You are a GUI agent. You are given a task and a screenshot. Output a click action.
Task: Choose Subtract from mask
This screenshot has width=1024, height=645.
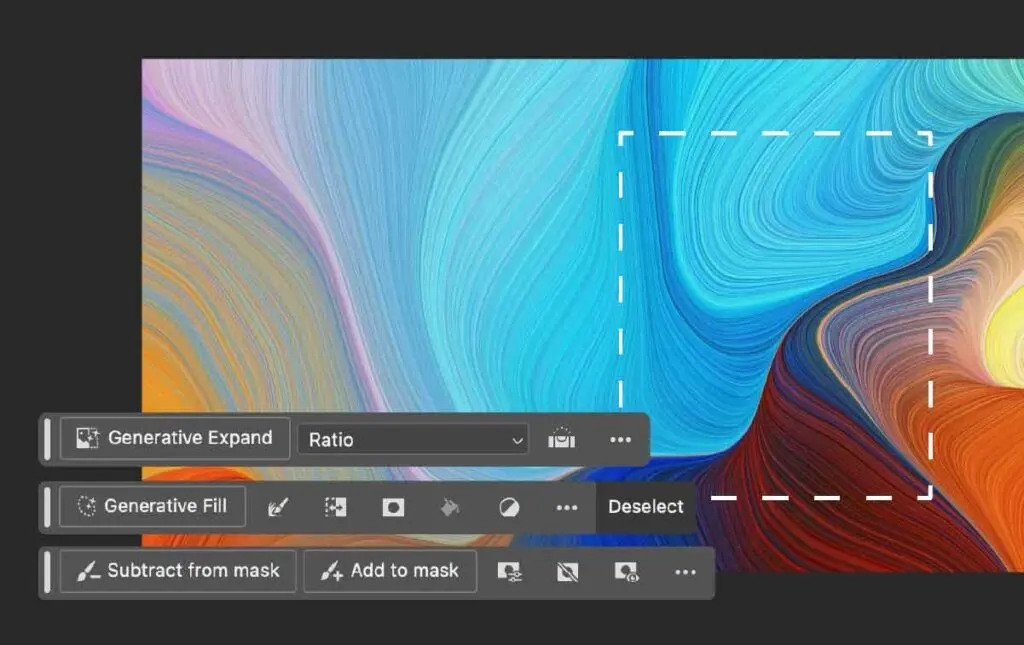pyautogui.click(x=178, y=571)
